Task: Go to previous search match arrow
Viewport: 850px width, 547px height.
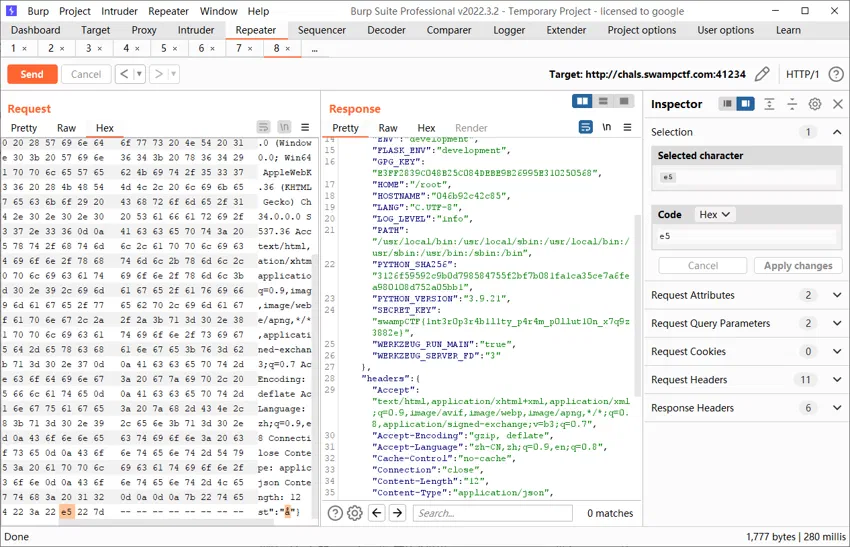Action: tap(377, 513)
